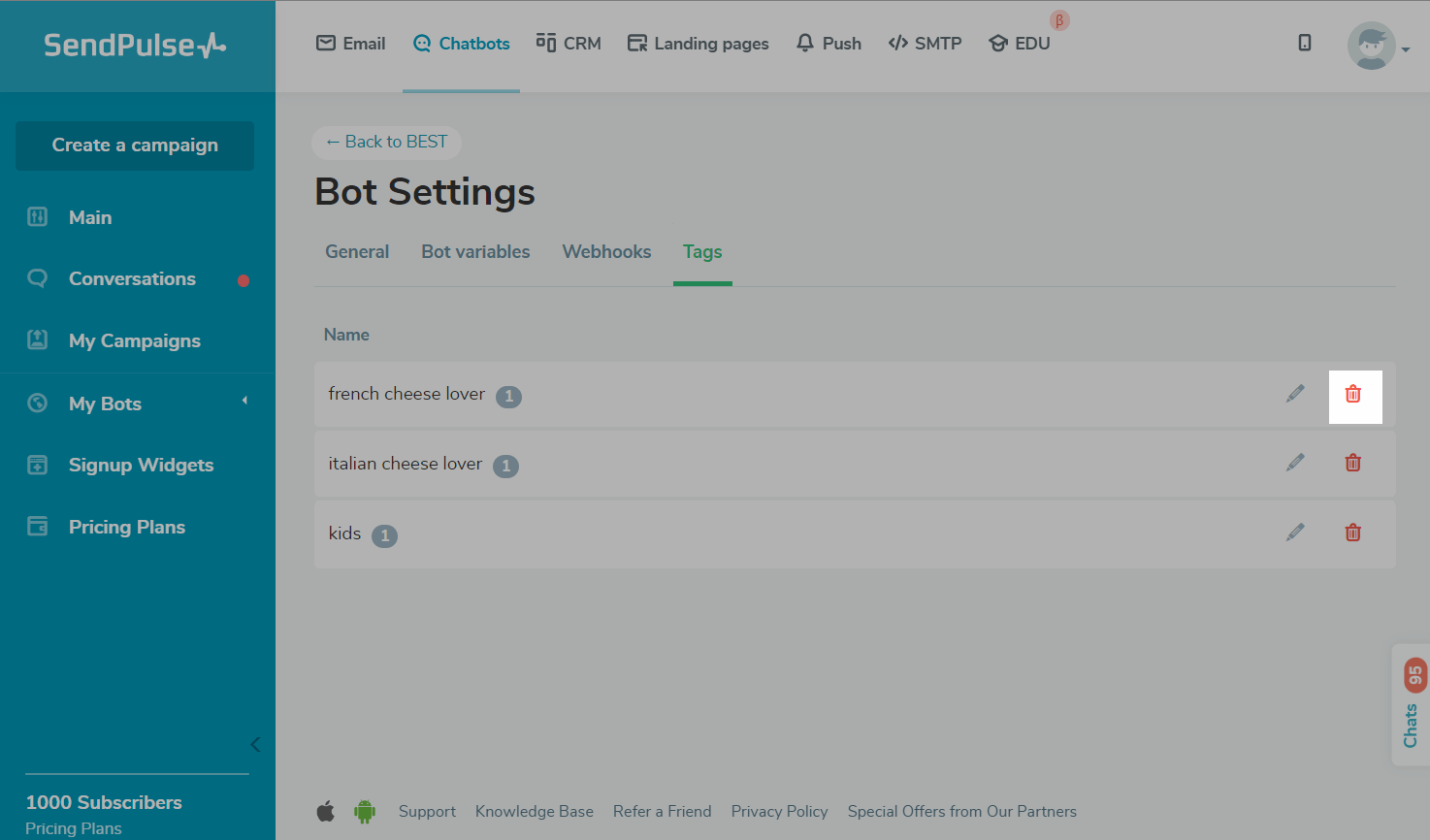The width and height of the screenshot is (1430, 840).
Task: Open the user avatar dropdown
Action: (1378, 46)
